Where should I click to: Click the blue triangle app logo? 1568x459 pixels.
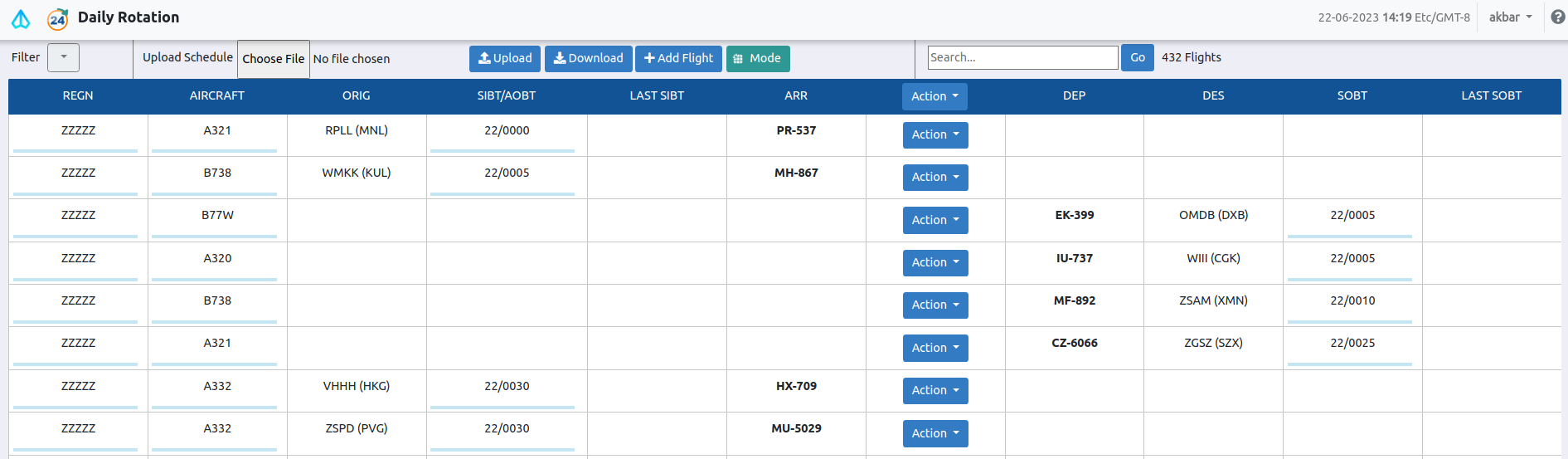point(21,18)
